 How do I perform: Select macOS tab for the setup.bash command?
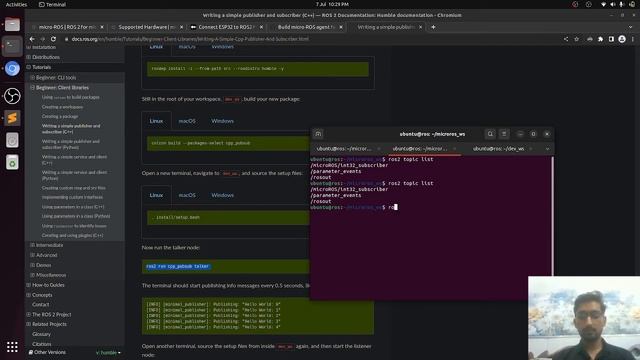pos(187,195)
